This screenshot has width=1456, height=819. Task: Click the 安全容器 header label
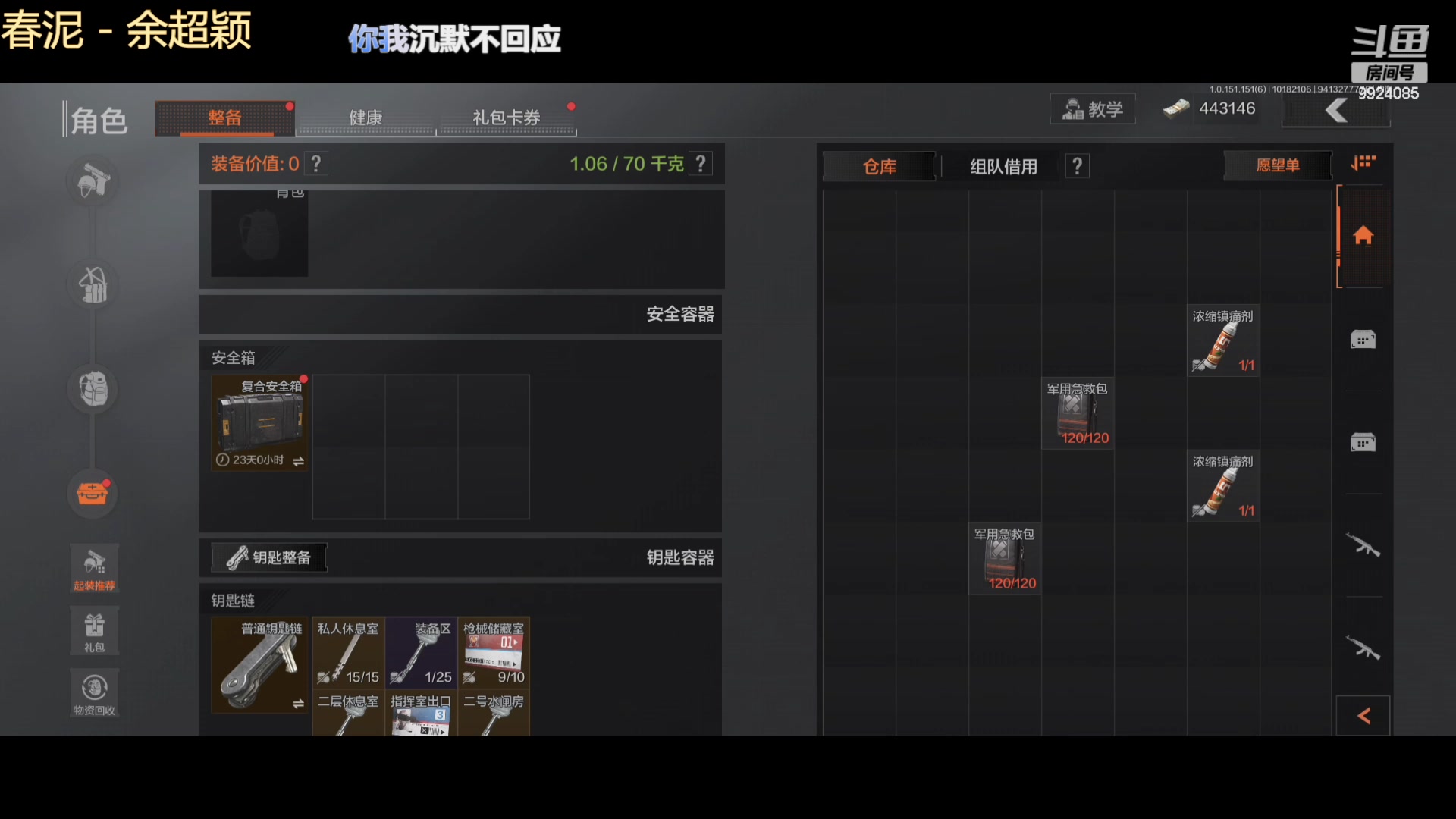pyautogui.click(x=679, y=314)
